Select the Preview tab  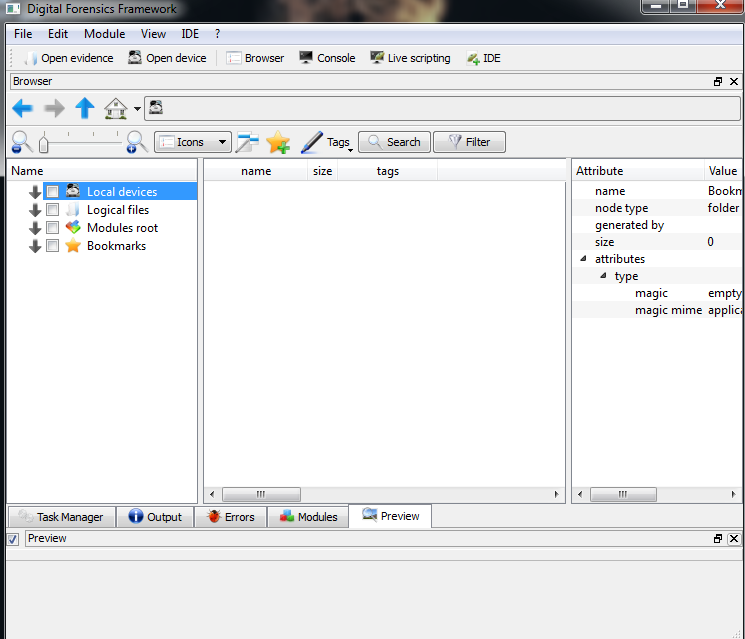(391, 516)
